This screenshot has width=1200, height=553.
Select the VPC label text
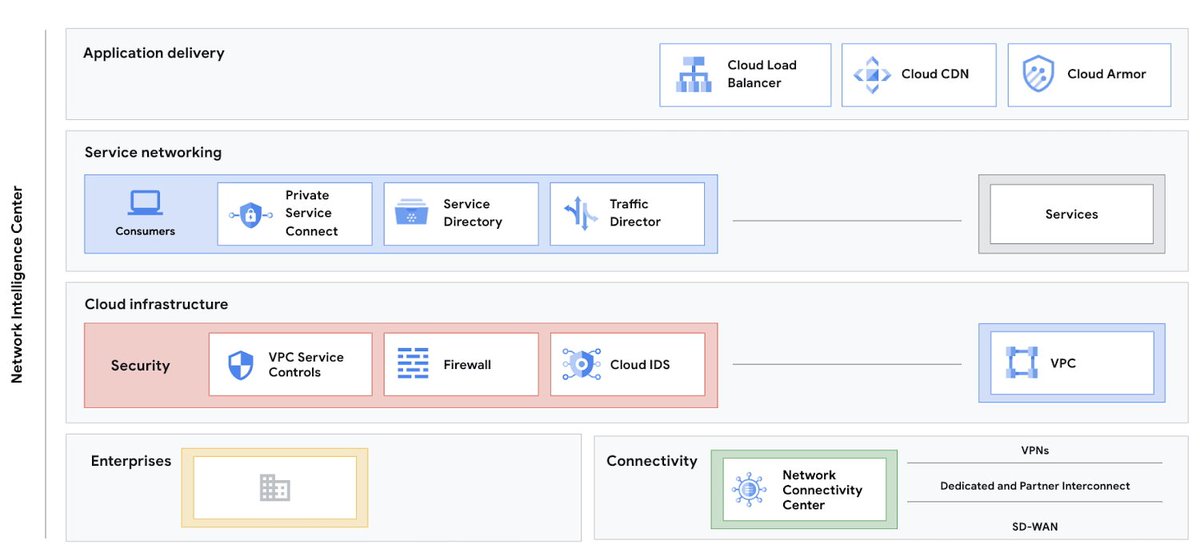(x=1063, y=364)
